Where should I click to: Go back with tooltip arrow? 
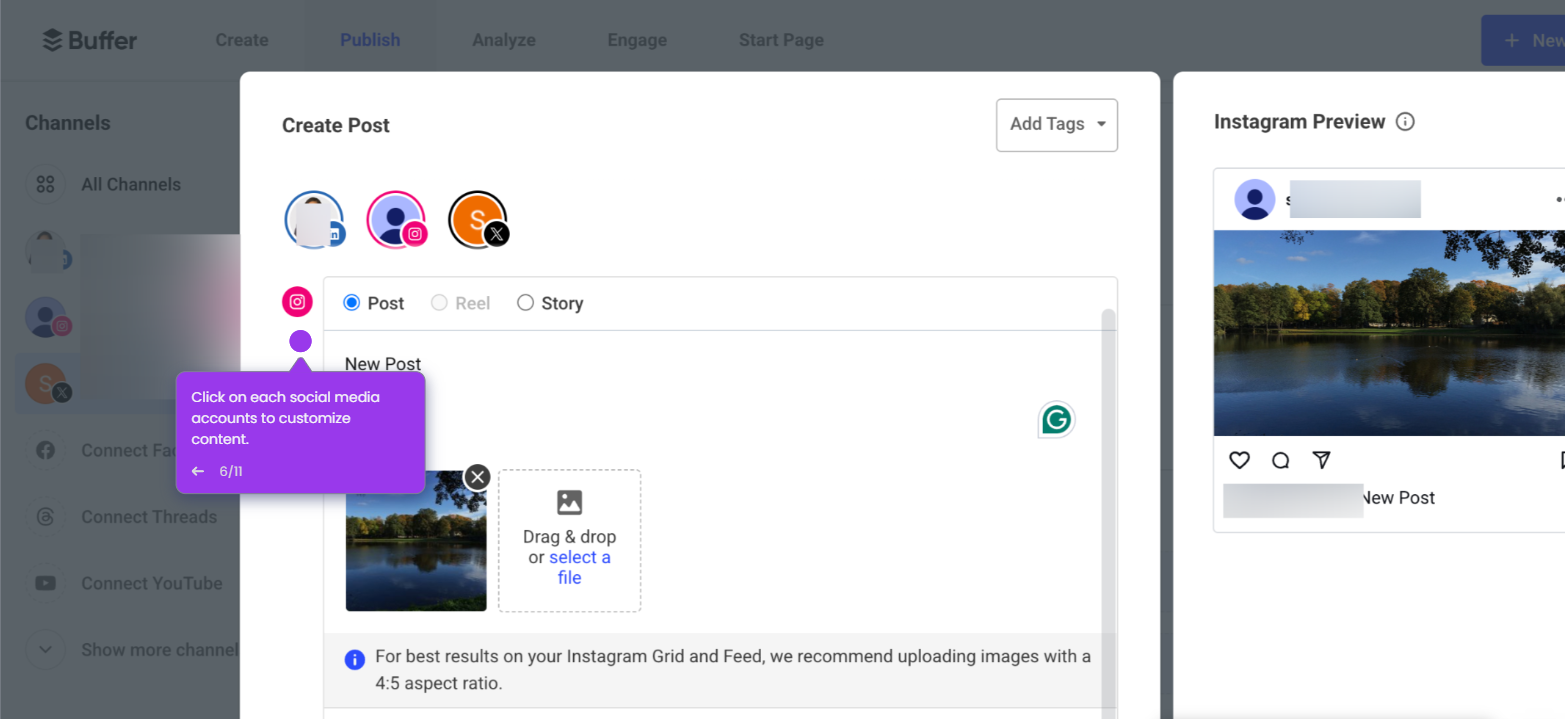coord(198,471)
